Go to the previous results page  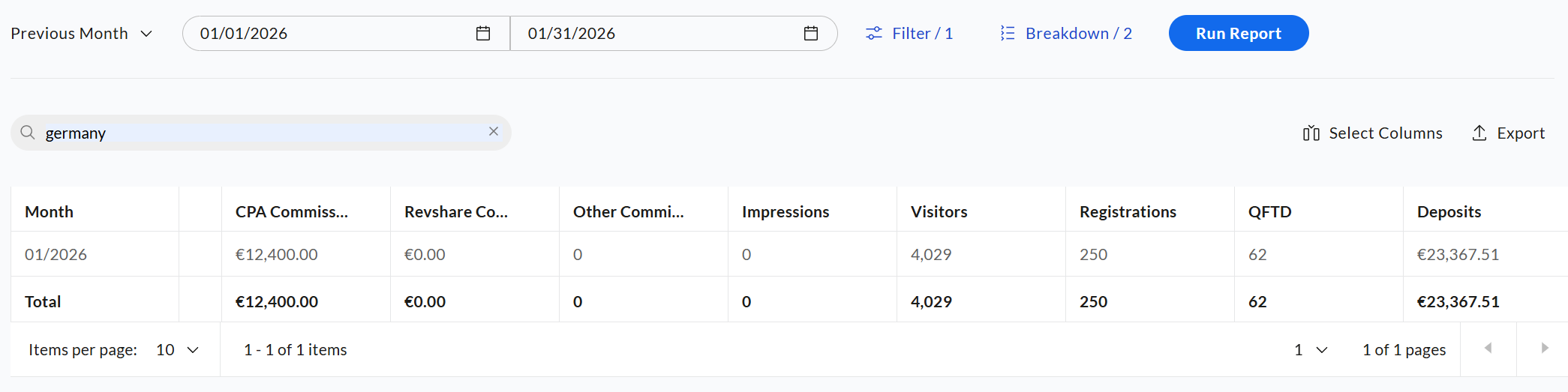tap(1488, 349)
